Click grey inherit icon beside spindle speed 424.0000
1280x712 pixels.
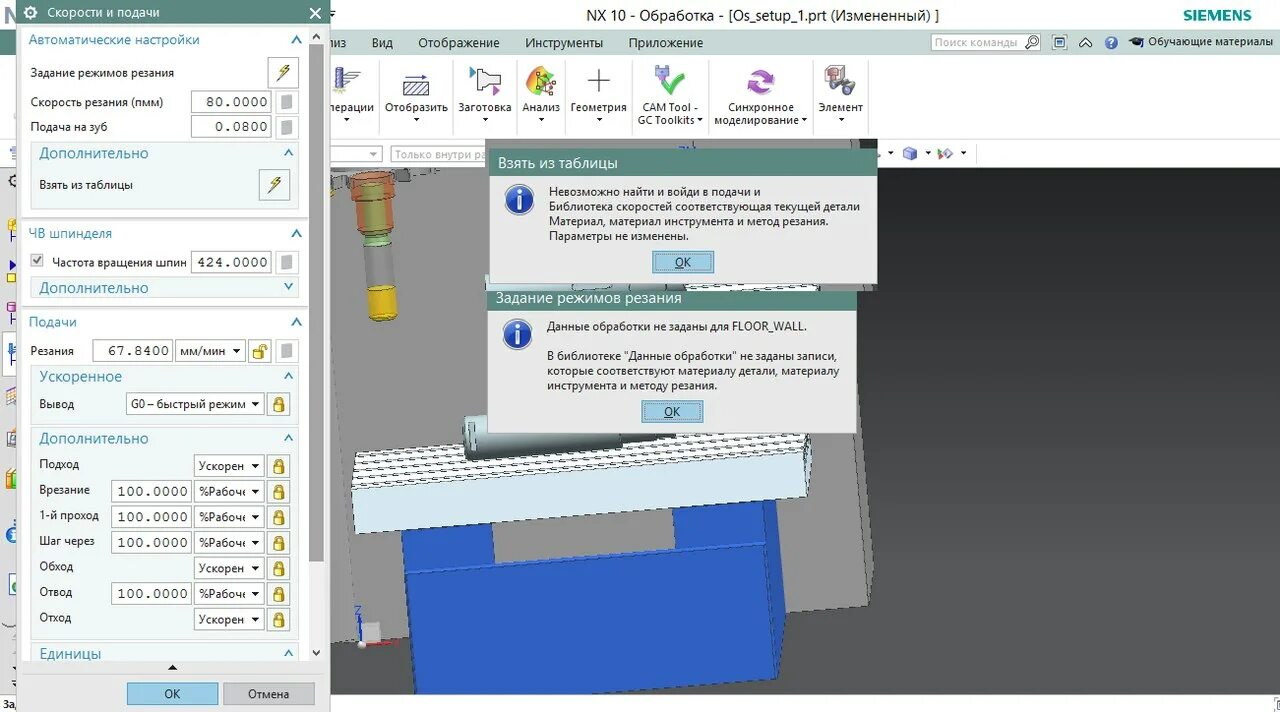[x=287, y=262]
